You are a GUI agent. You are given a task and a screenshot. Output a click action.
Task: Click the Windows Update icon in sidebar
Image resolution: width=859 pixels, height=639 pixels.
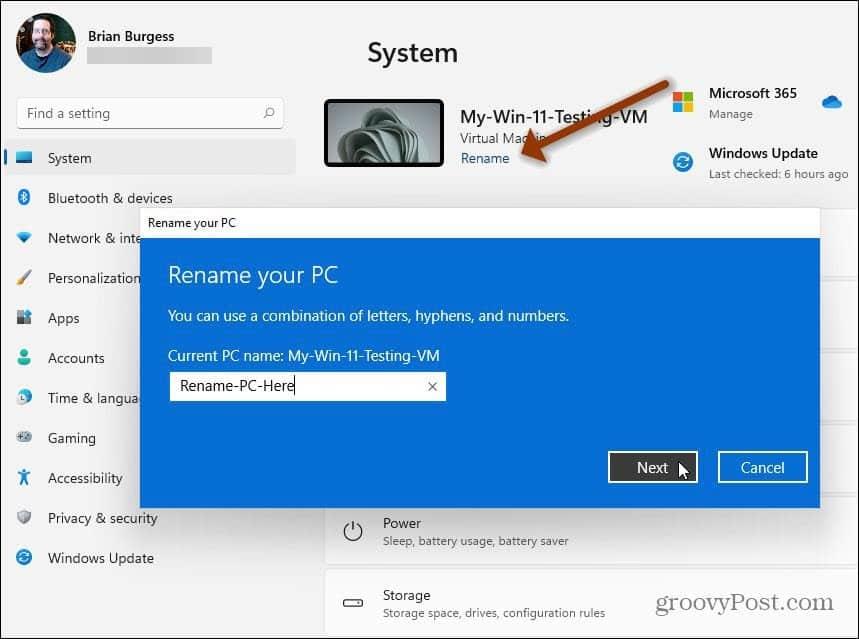[24, 557]
